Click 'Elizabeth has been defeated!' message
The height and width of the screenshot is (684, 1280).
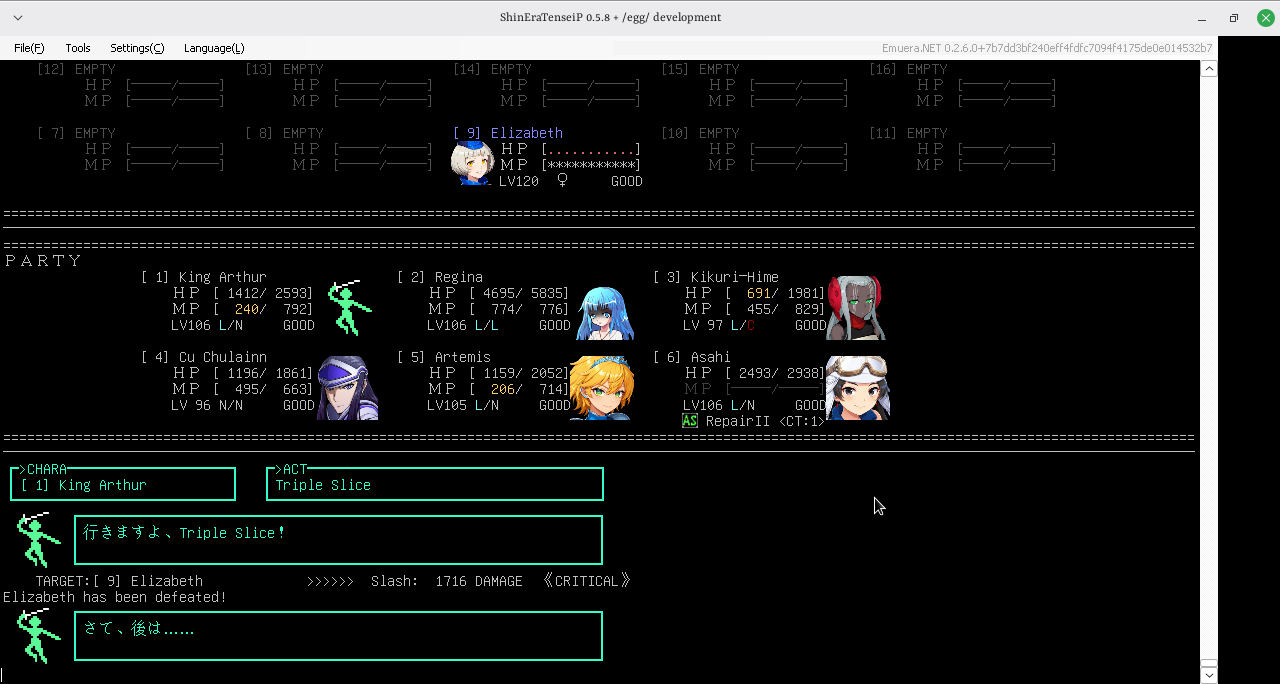pos(115,597)
